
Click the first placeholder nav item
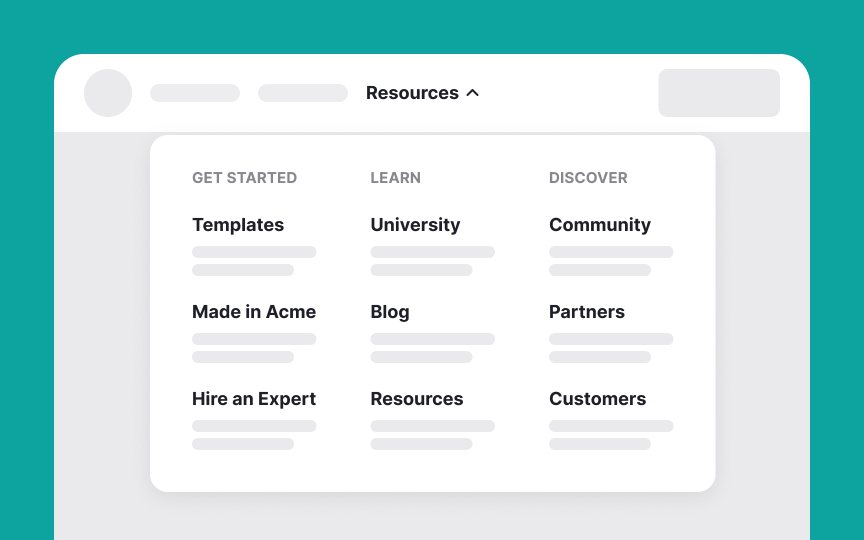pos(195,93)
